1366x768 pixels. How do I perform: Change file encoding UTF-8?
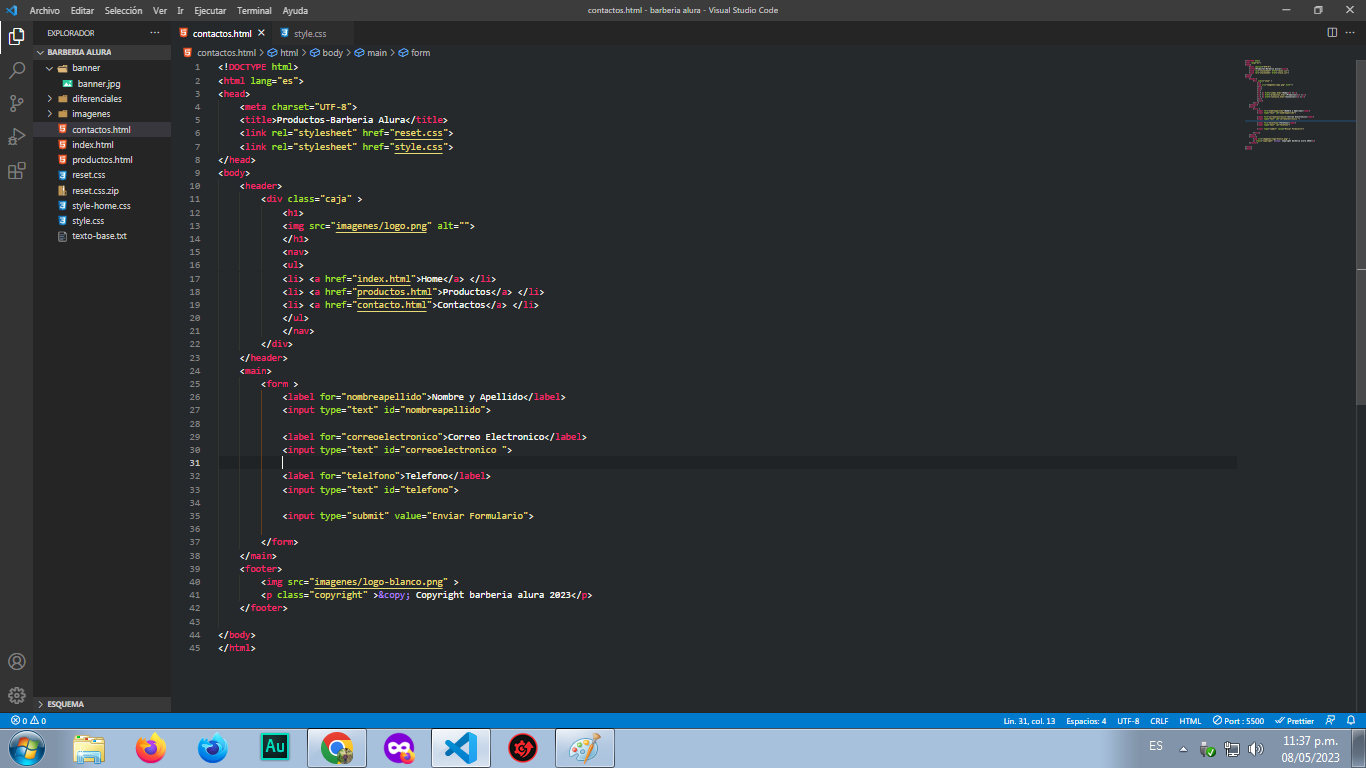[x=1128, y=720]
